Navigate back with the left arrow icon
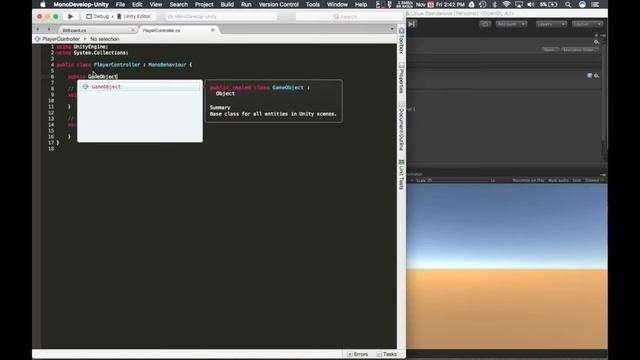Image resolution: width=640 pixels, height=360 pixels. tap(38, 29)
